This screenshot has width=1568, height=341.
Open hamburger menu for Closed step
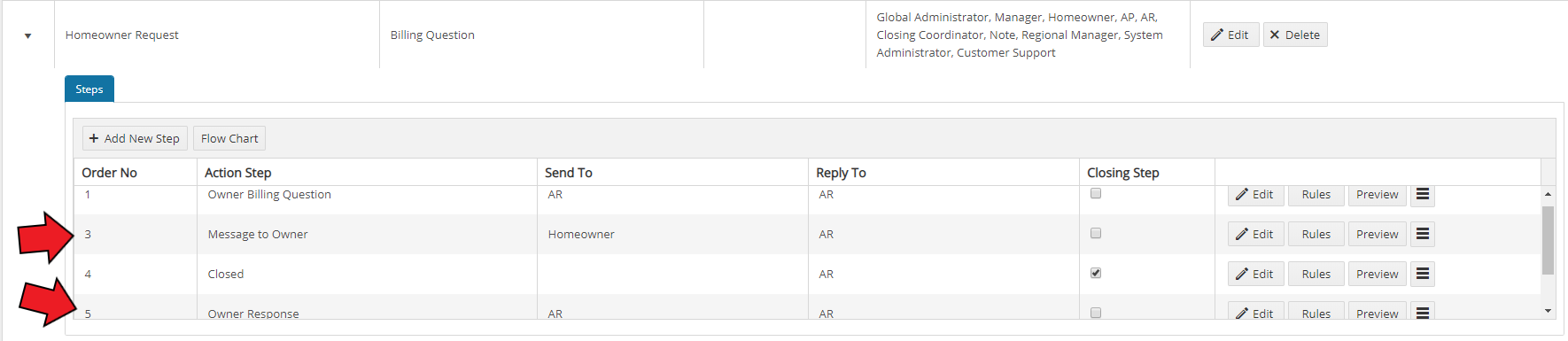pyautogui.click(x=1422, y=274)
